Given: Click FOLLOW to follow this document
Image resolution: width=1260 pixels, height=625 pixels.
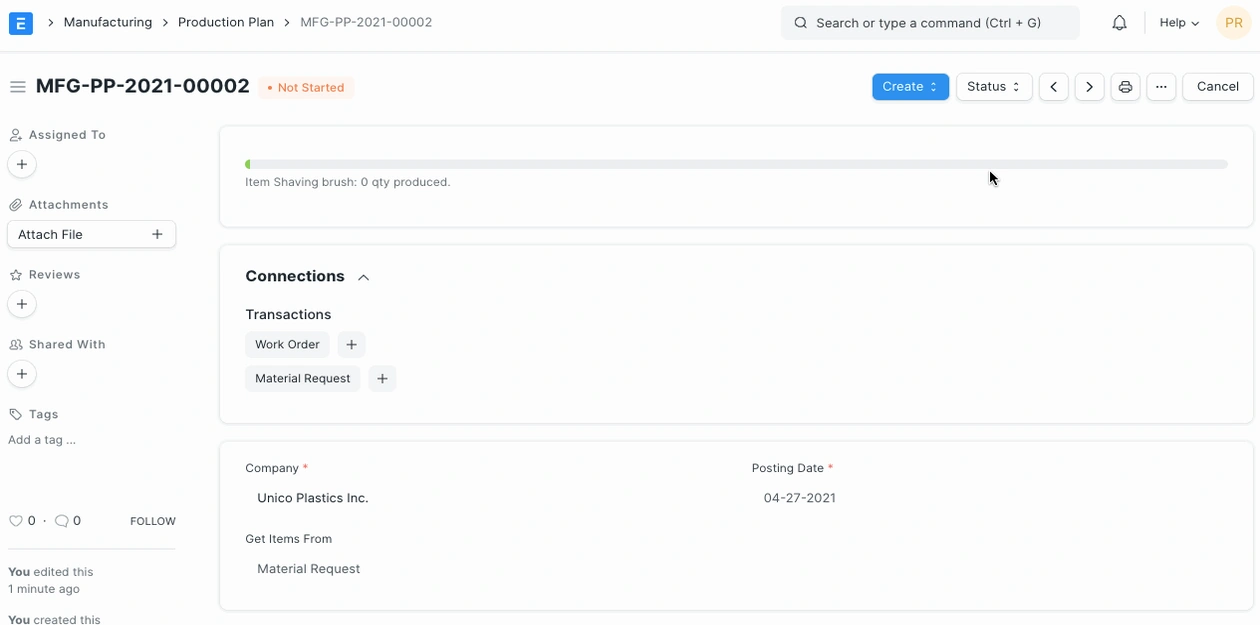Looking at the screenshot, I should tap(152, 521).
